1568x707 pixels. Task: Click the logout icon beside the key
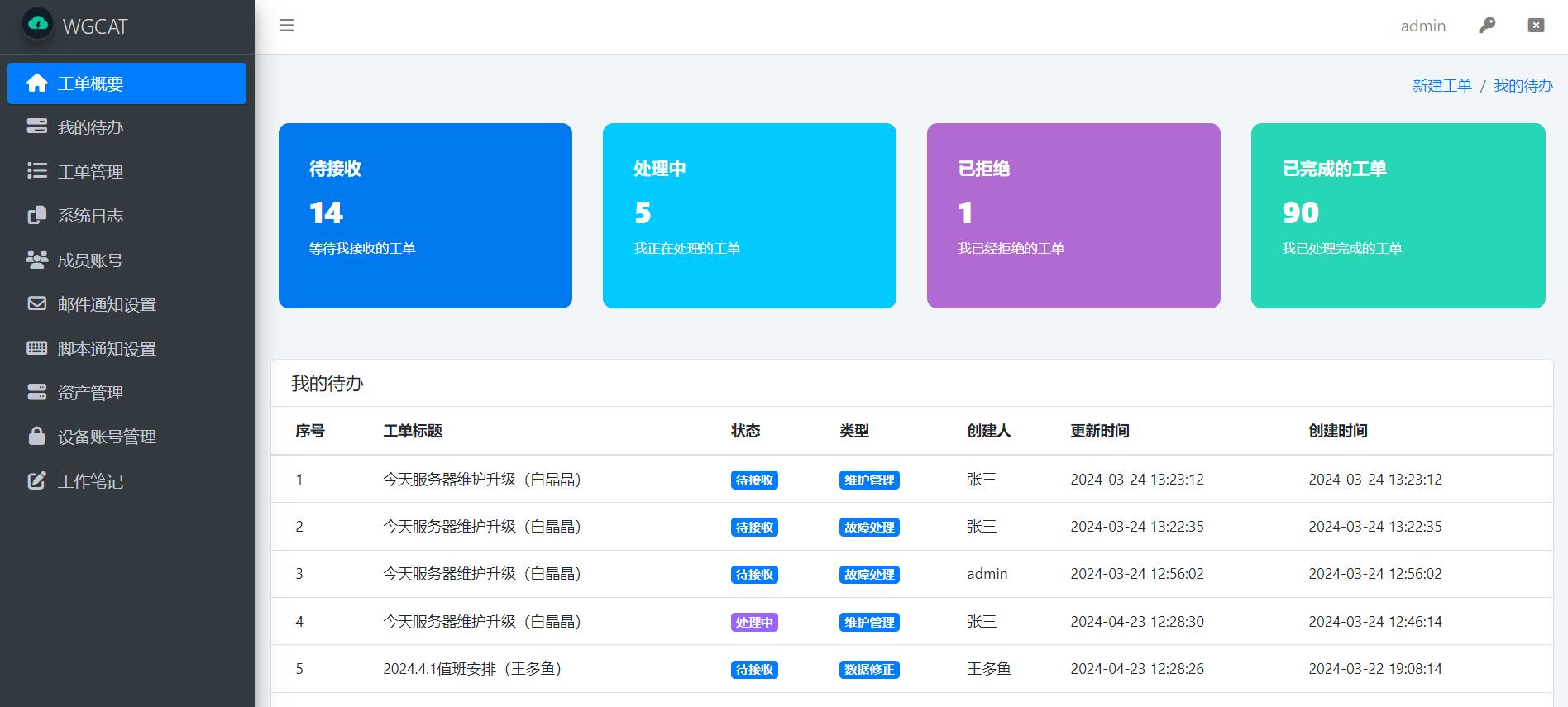(1536, 26)
